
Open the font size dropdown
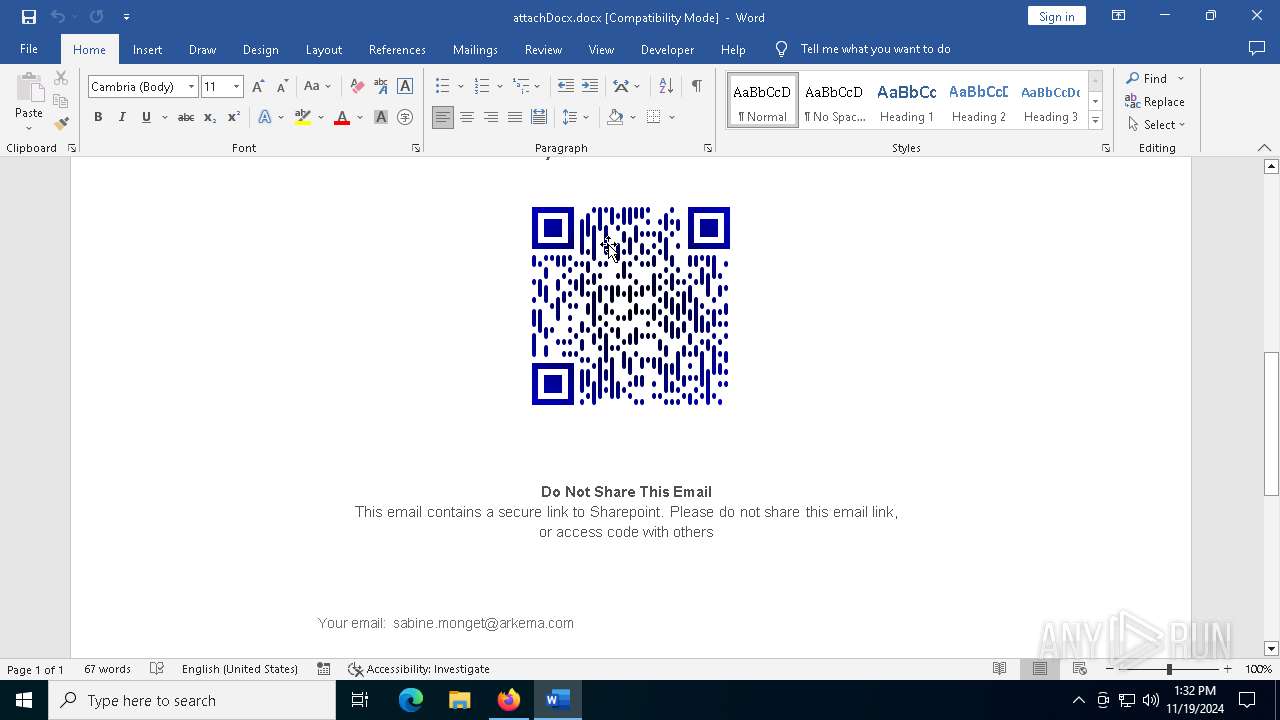(237, 87)
